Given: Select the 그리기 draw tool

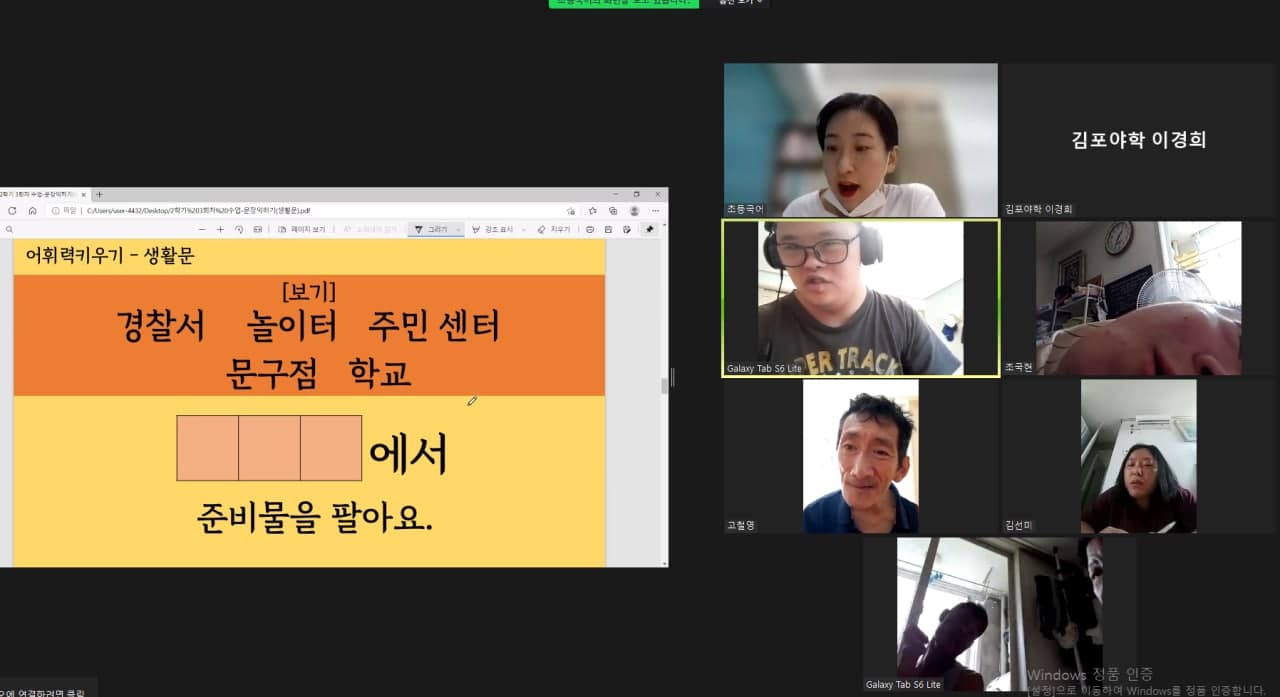Looking at the screenshot, I should click(x=431, y=229).
